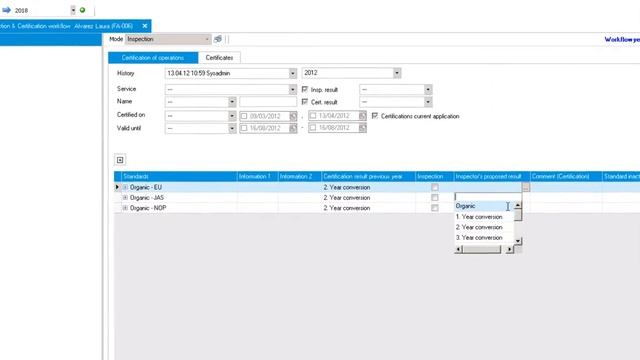Viewport: 640px width, 360px height.
Task: Switch to the Certificates tab
Action: tap(219, 58)
